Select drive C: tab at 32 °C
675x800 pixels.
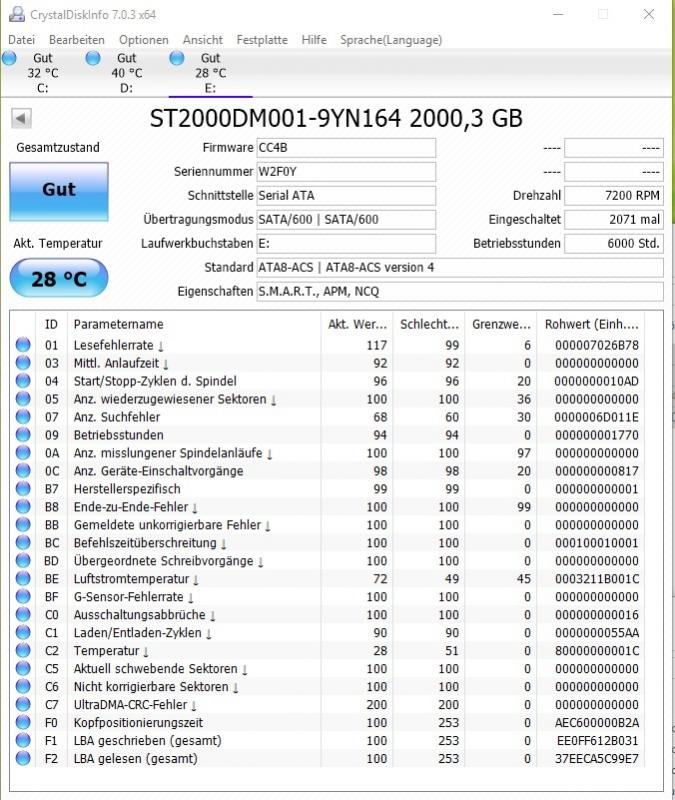click(43, 73)
